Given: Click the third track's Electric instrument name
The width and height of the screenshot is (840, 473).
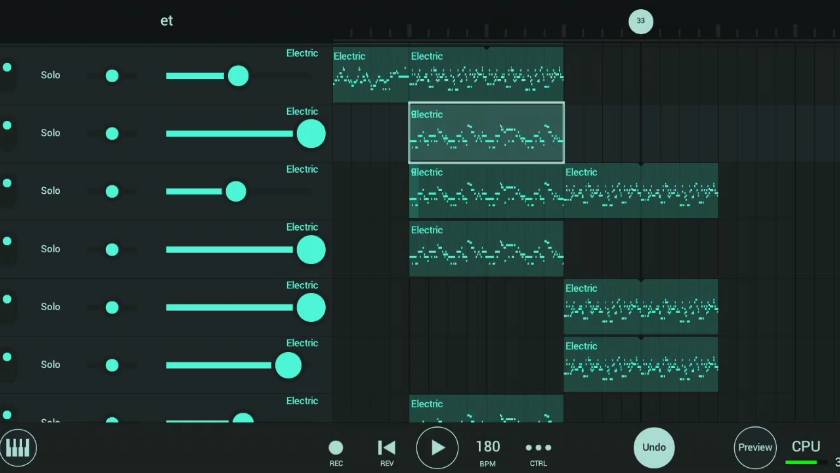Looking at the screenshot, I should (x=302, y=169).
